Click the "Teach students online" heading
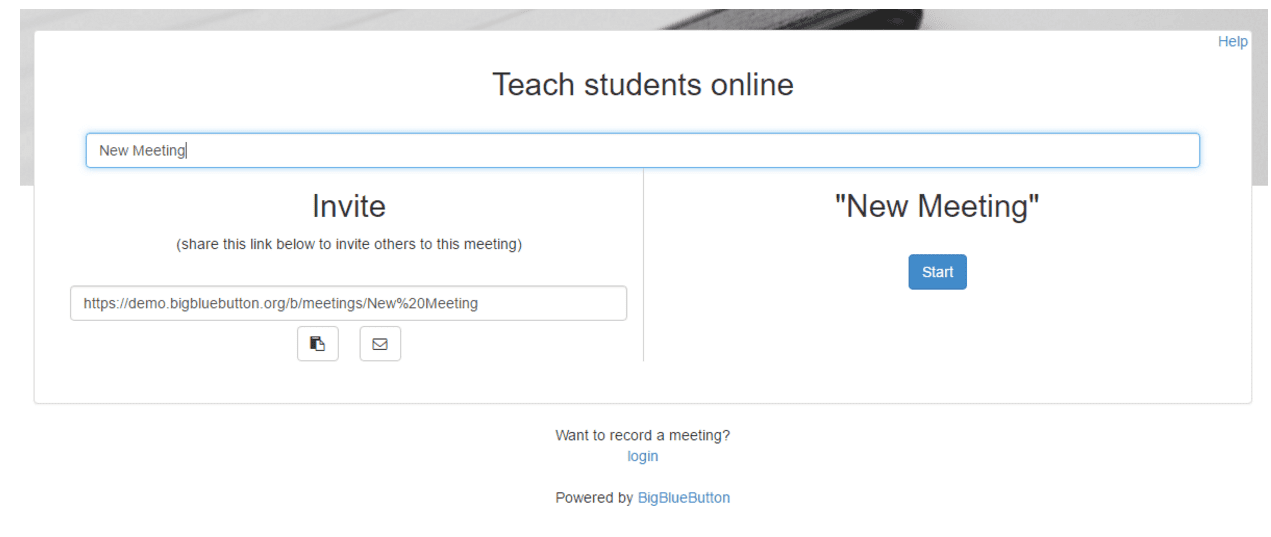Viewport: 1271px width, 537px height. click(x=642, y=84)
